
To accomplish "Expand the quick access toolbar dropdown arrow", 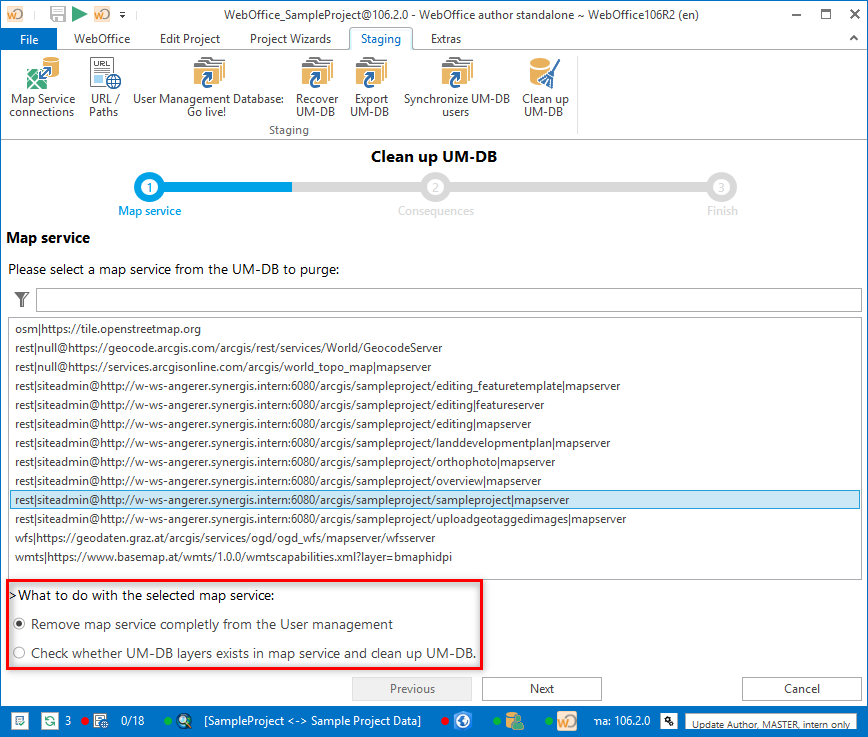I will point(122,15).
